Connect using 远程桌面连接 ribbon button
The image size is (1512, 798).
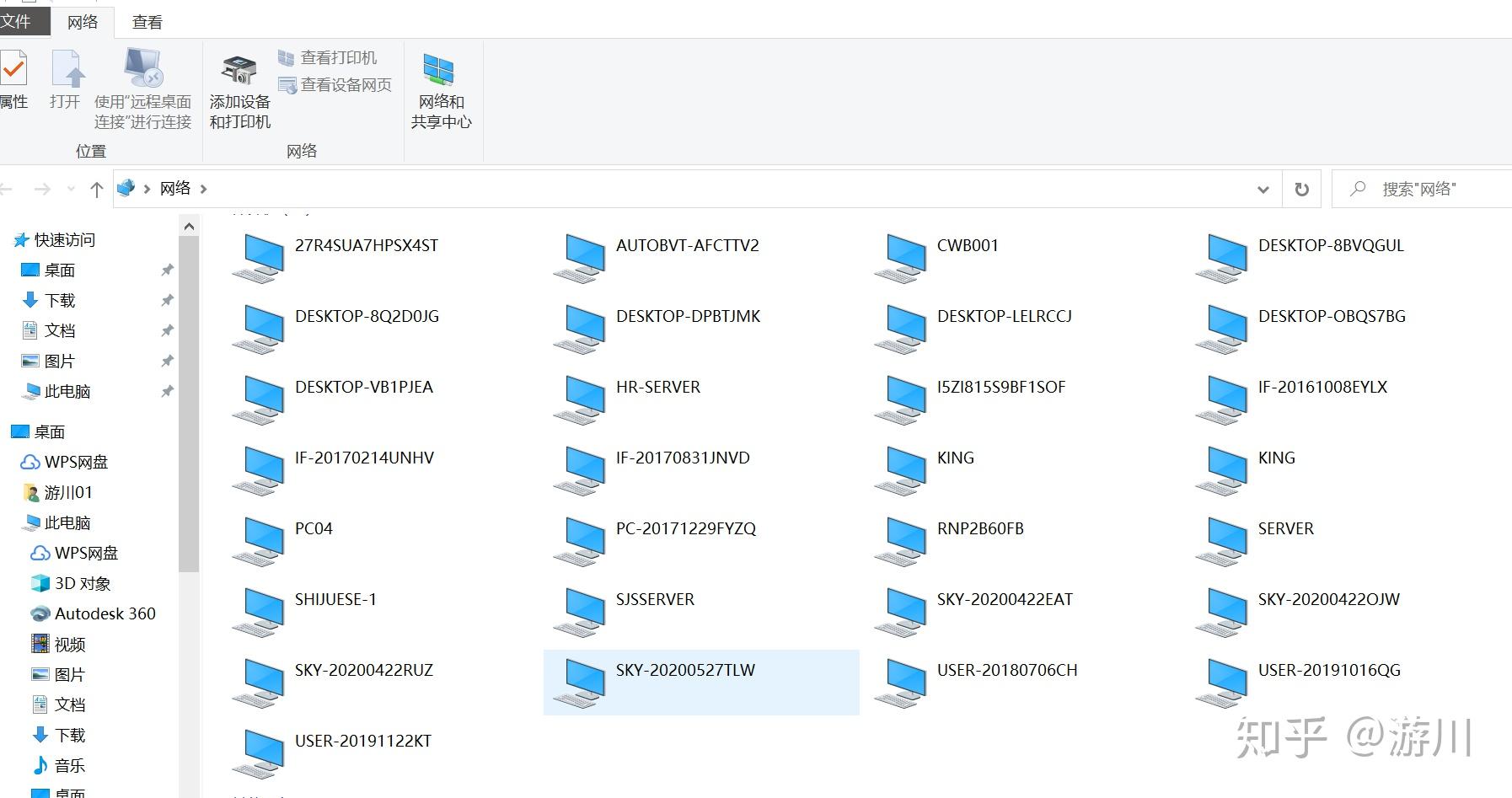coord(142,88)
